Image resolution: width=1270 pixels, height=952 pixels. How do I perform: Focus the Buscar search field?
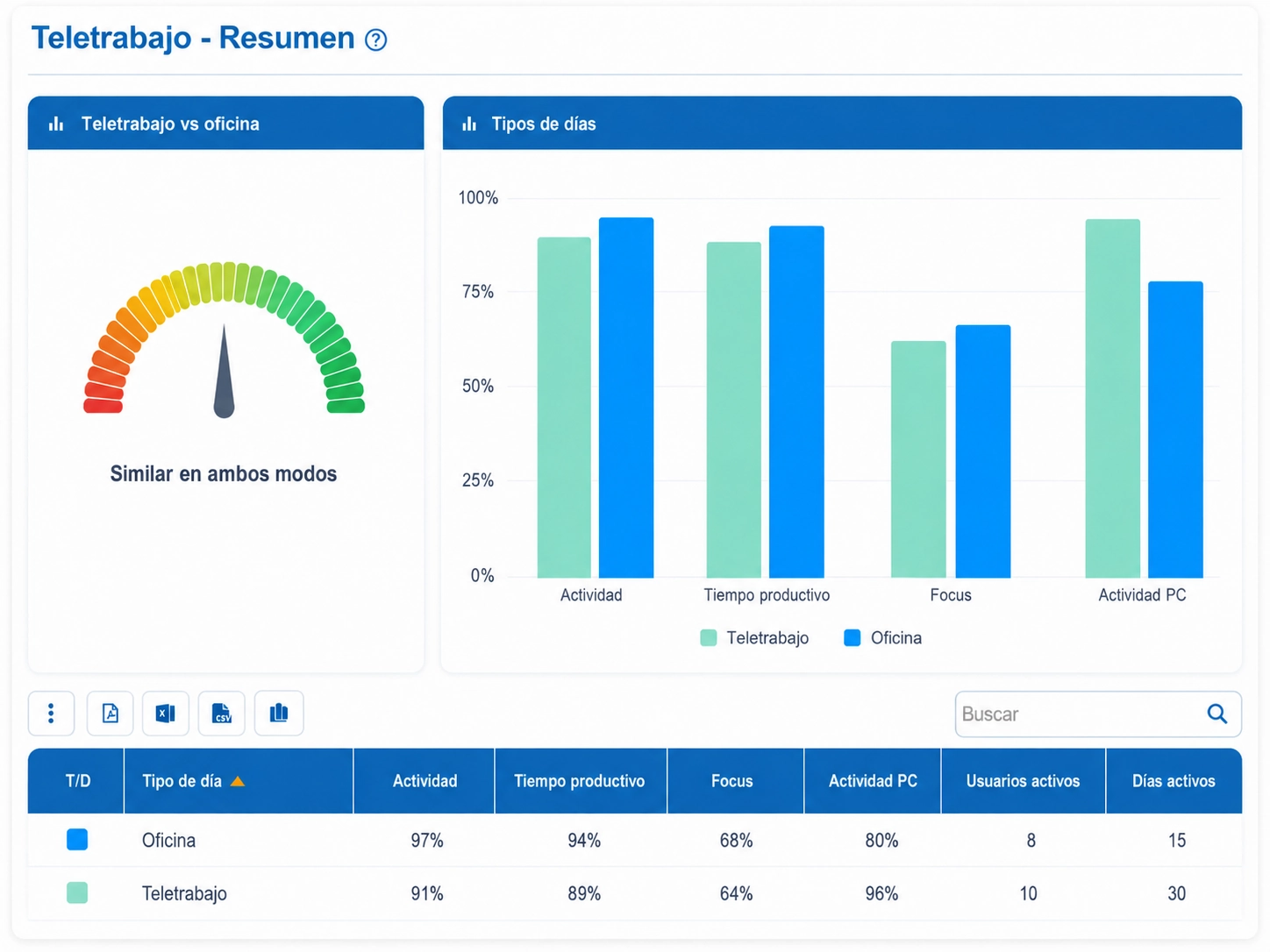[1098, 714]
